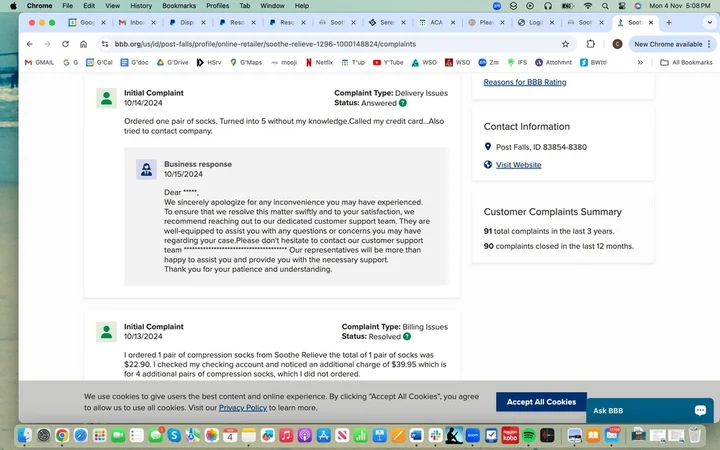This screenshot has height=450, width=720.
Task: Open the New Chrome available menu
Action: pyautogui.click(x=668, y=44)
